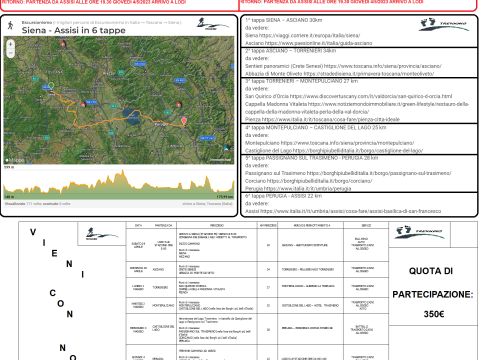
Task: Click the QUOTA DI PARTECIPAZIONE 350€ box
Action: [x=433, y=287]
